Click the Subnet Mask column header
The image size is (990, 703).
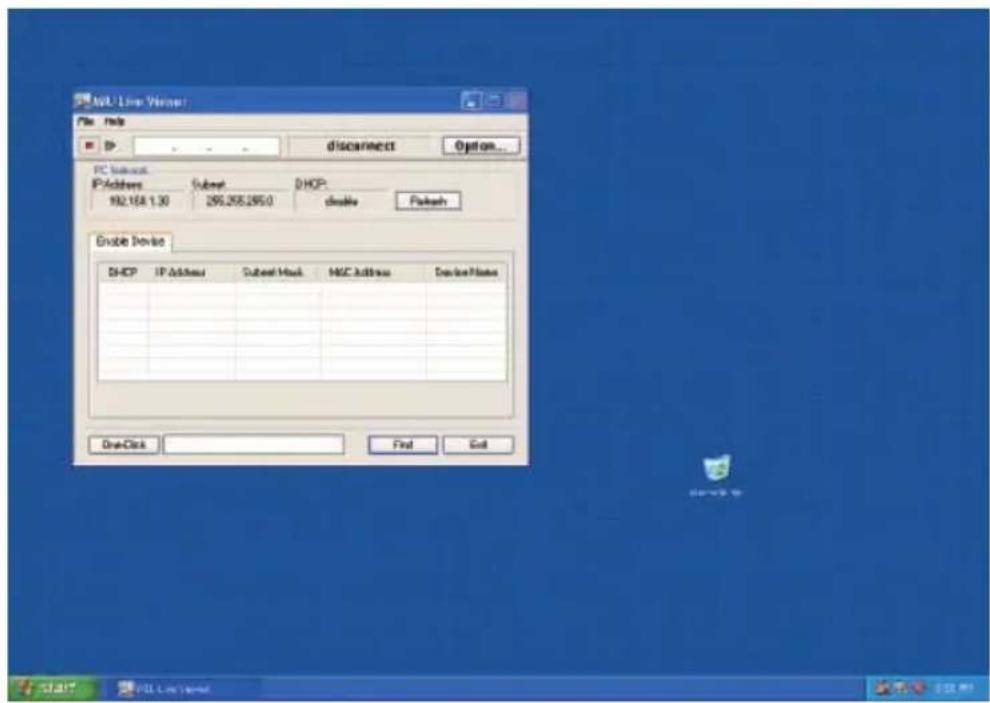[278, 272]
